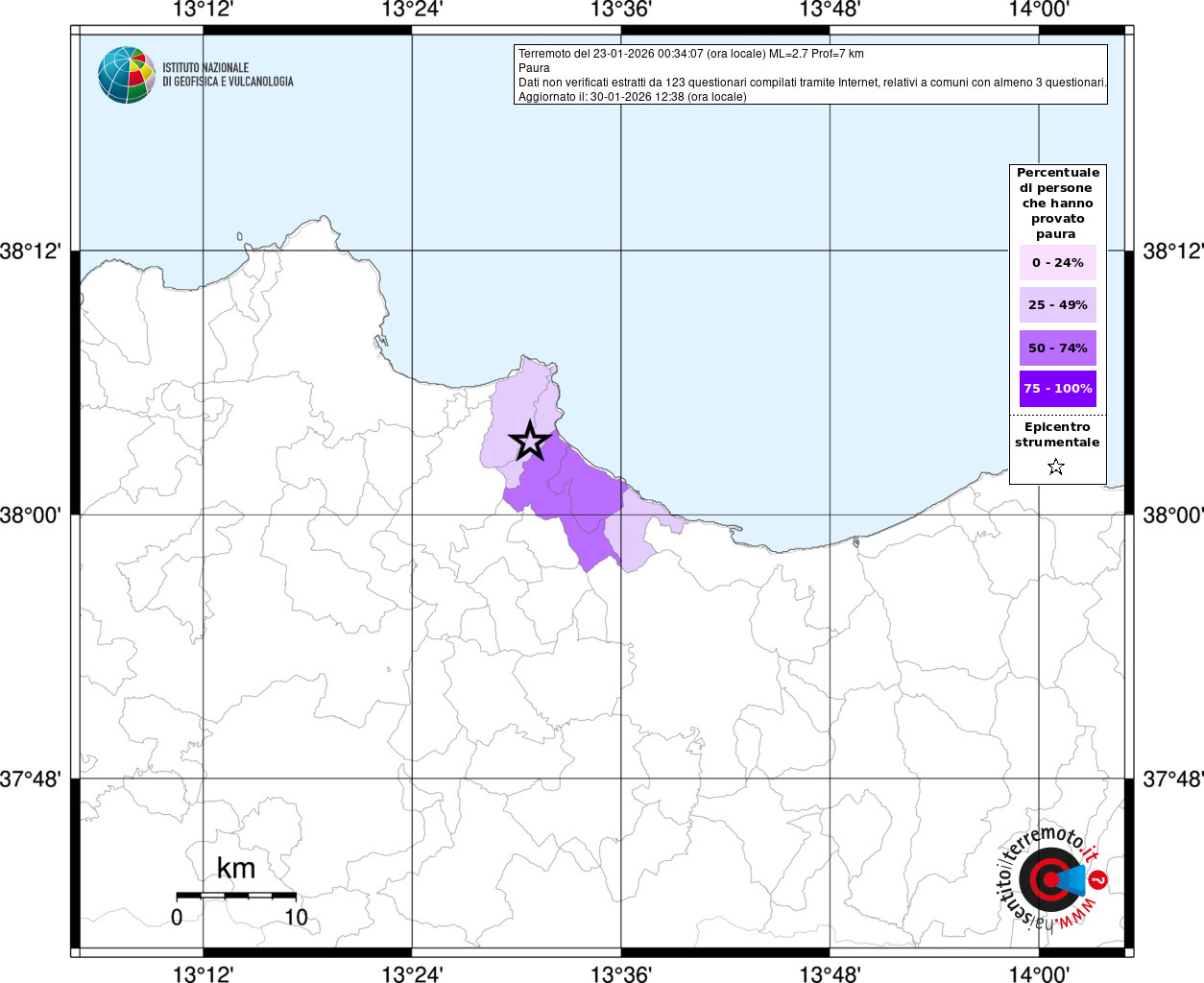The height and width of the screenshot is (983, 1204).
Task: Click the INGV globe logo
Action: click(x=126, y=75)
